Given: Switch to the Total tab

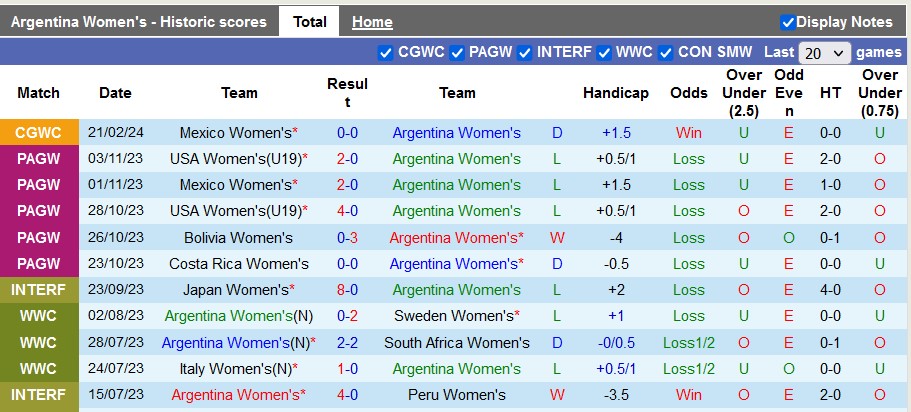Looking at the screenshot, I should (310, 21).
